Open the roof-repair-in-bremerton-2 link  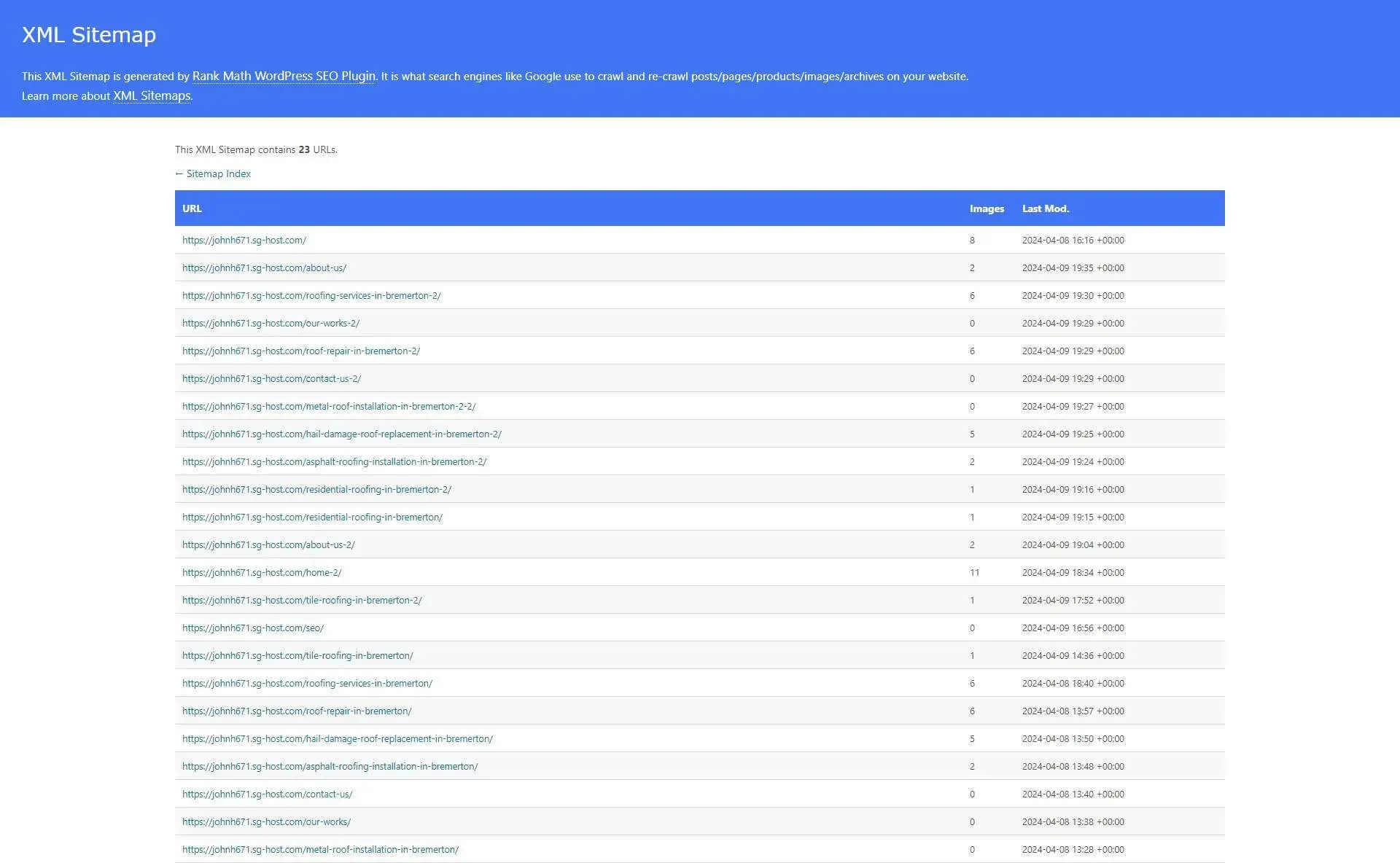[x=300, y=351]
